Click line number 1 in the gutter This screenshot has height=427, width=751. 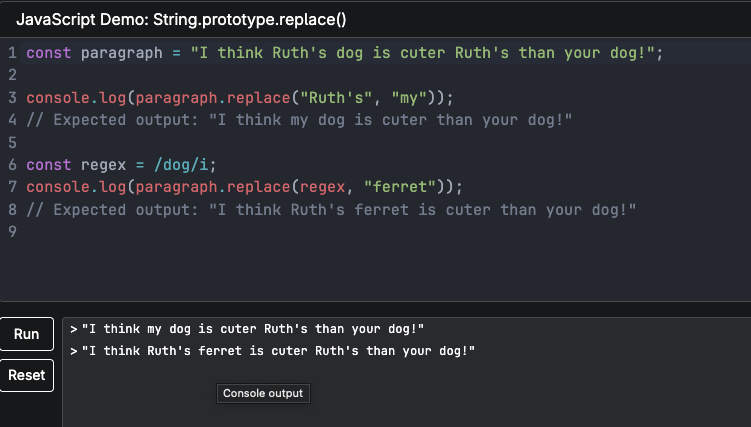11,52
